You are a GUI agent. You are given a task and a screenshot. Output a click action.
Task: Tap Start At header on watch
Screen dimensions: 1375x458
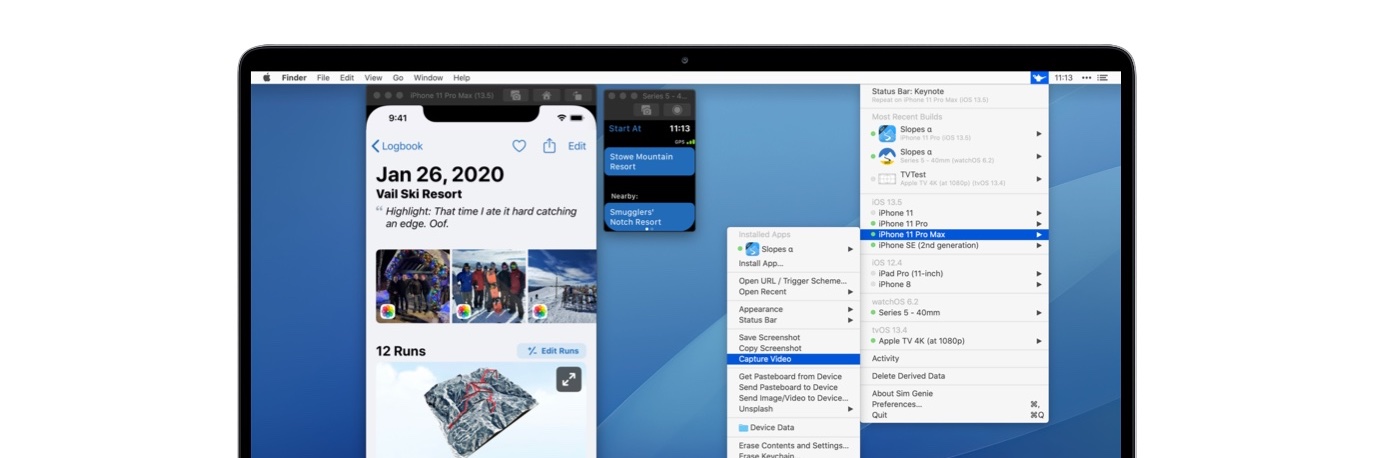pyautogui.click(x=625, y=128)
